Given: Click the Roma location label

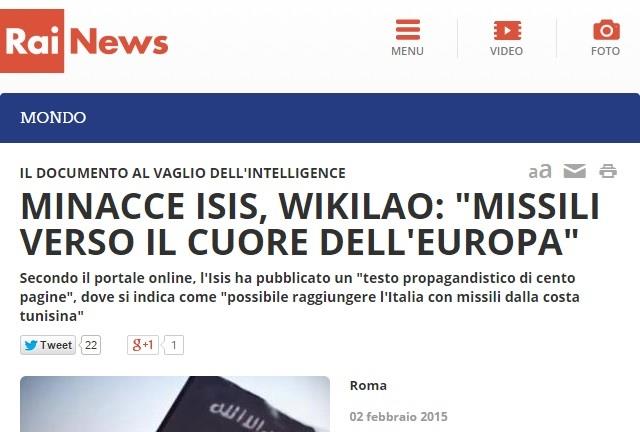Looking at the screenshot, I should [368, 385].
